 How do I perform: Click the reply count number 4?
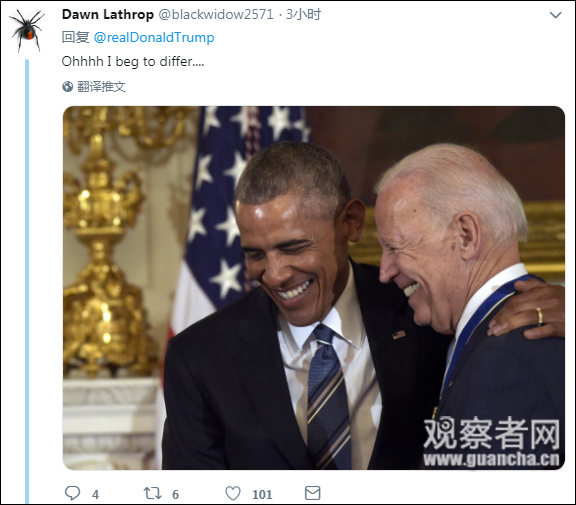tap(95, 495)
